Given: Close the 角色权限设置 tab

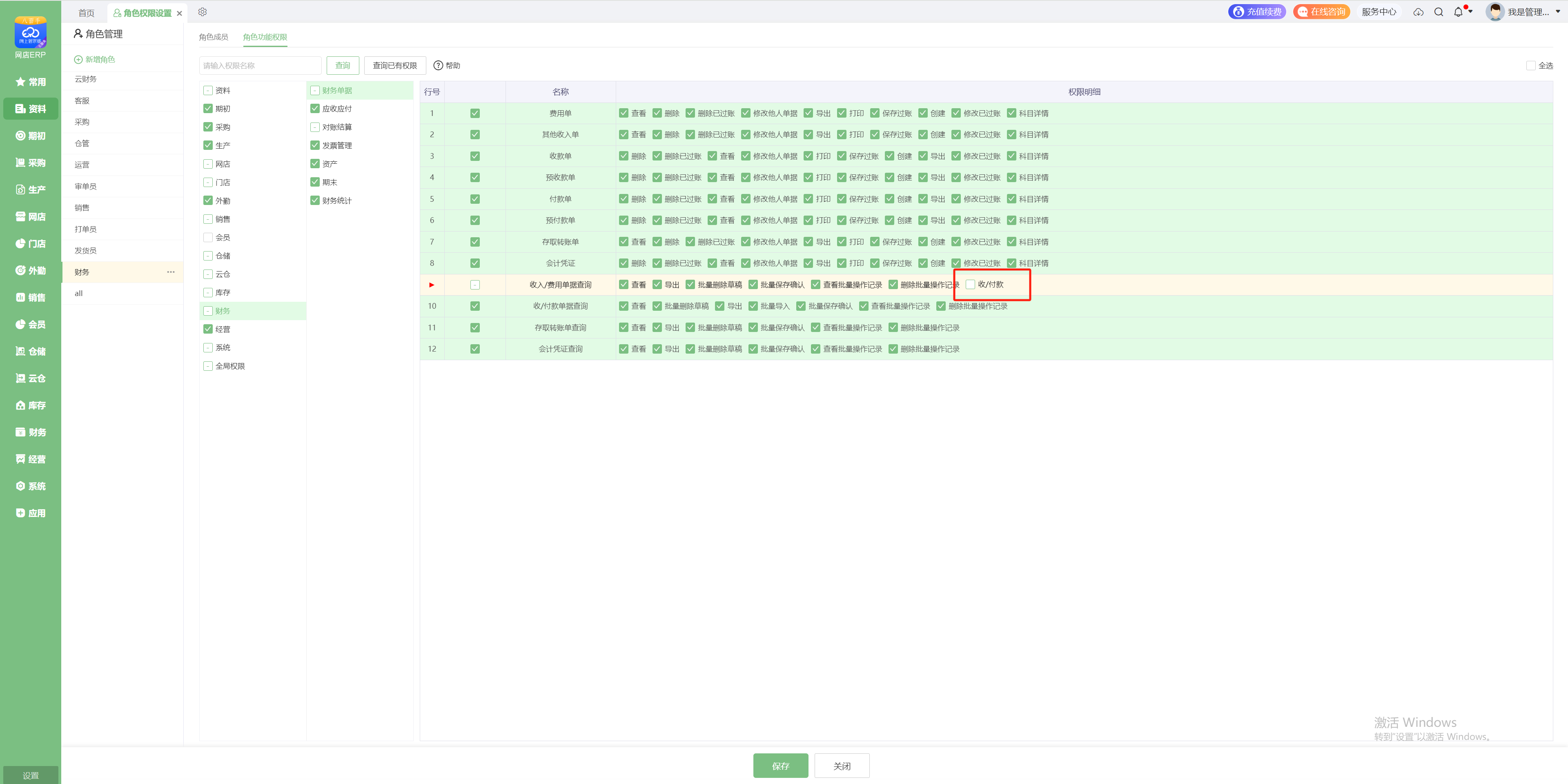Looking at the screenshot, I should tap(180, 13).
